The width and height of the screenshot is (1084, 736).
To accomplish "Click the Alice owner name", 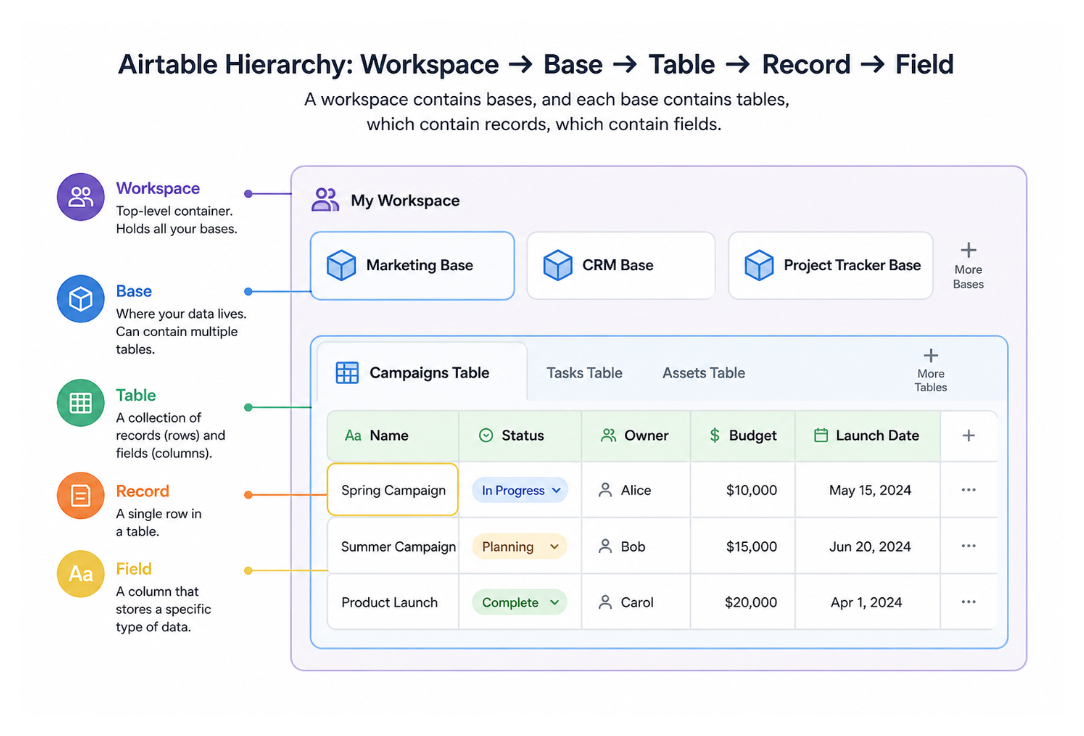I will [636, 490].
